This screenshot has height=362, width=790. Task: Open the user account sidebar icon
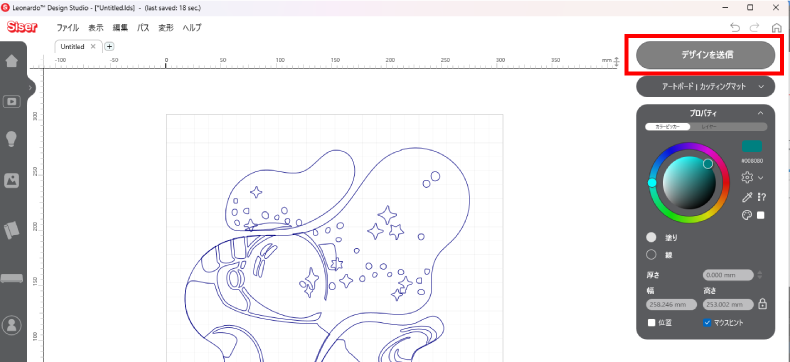point(11,325)
